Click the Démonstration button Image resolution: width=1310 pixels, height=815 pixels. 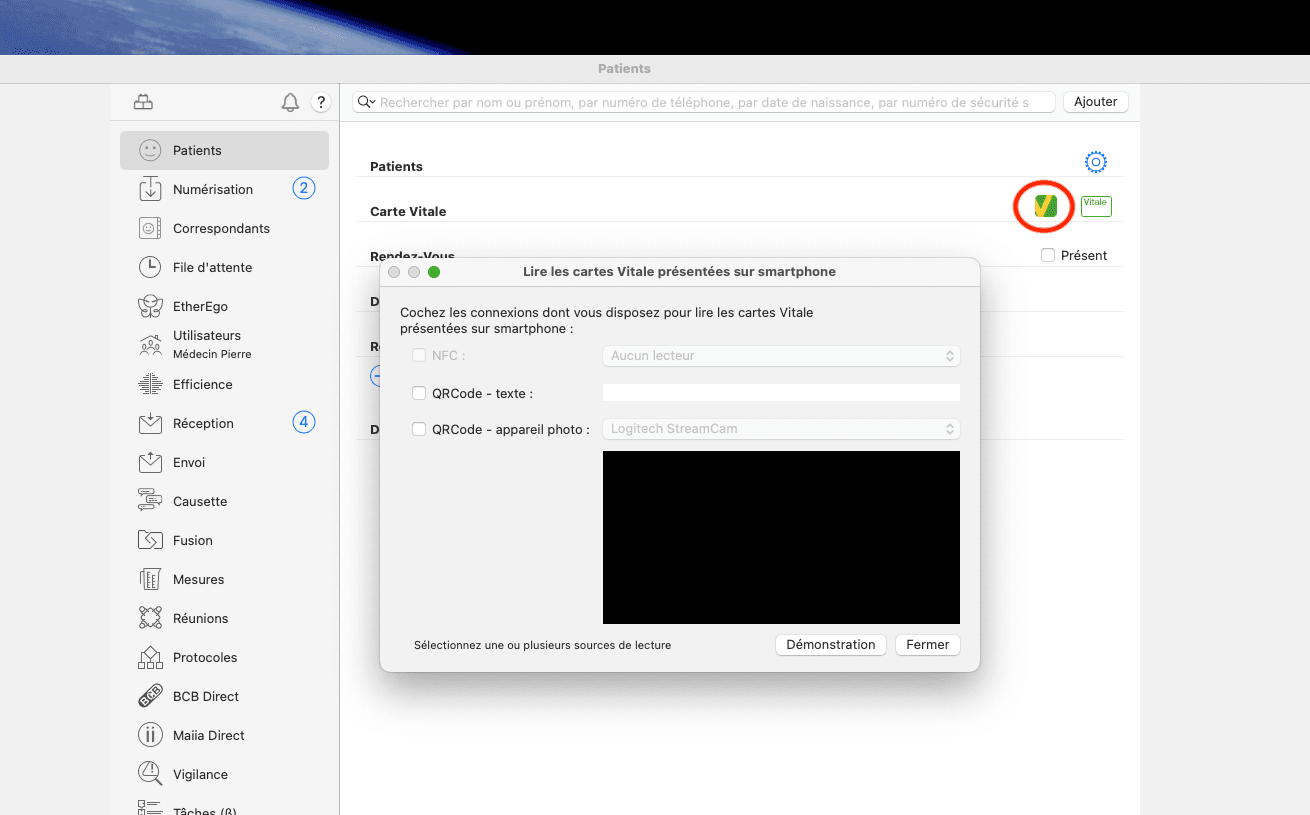click(x=830, y=645)
